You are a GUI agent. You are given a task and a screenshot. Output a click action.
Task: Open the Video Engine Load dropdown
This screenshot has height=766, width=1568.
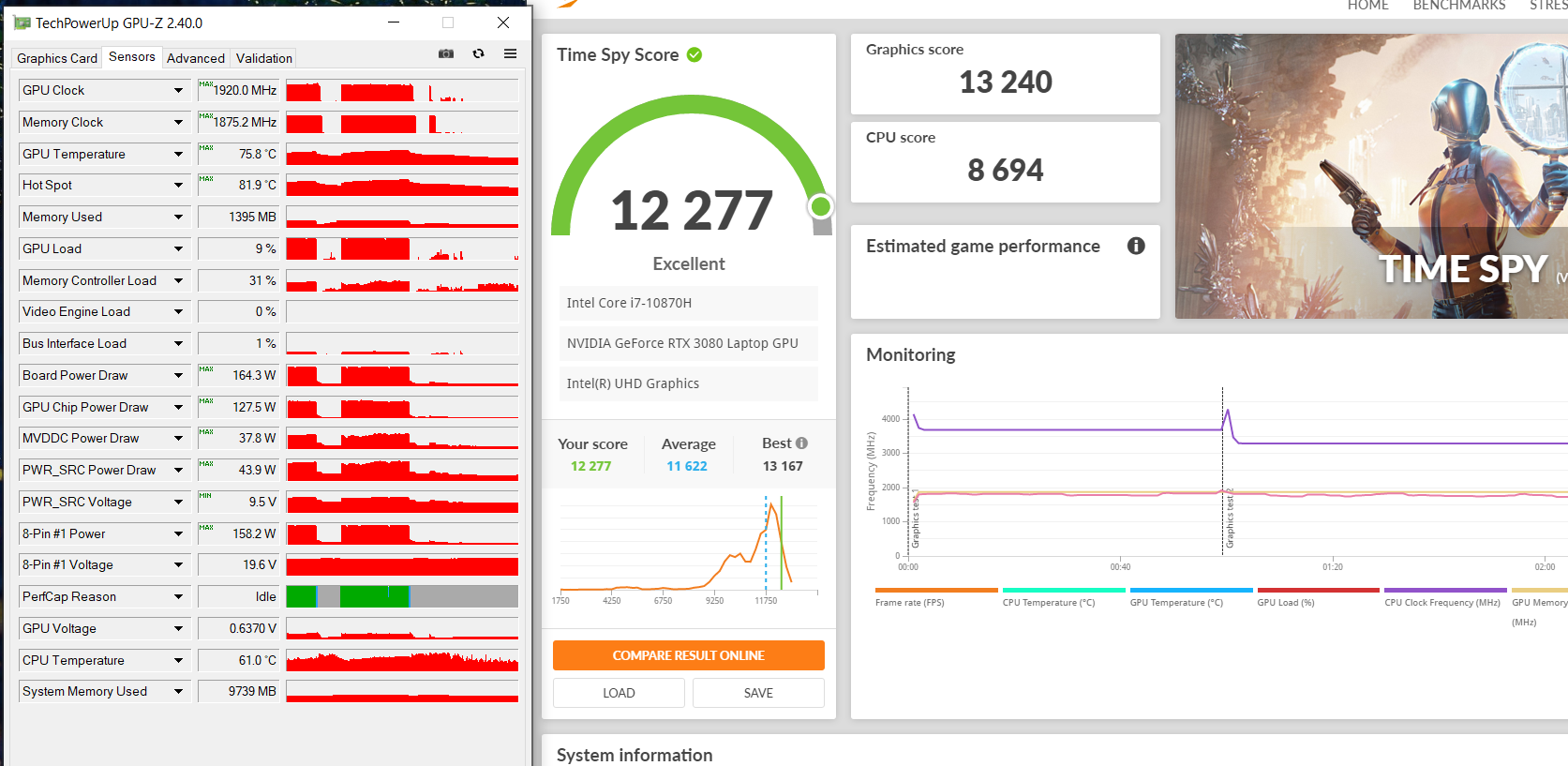[178, 311]
